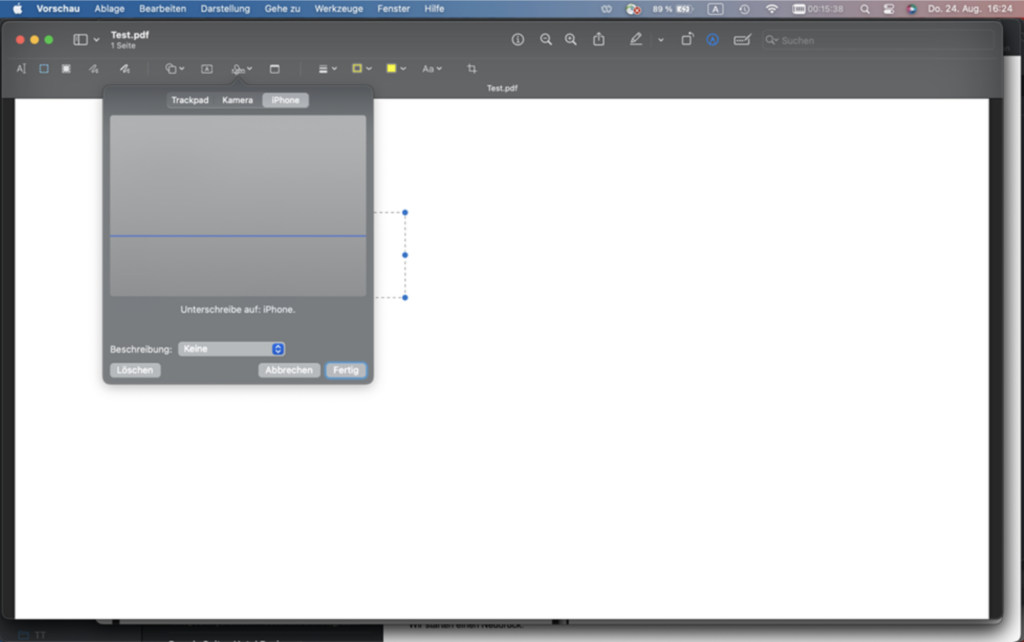The image size is (1024, 642).
Task: Open the Inspector info icon
Action: pos(517,40)
